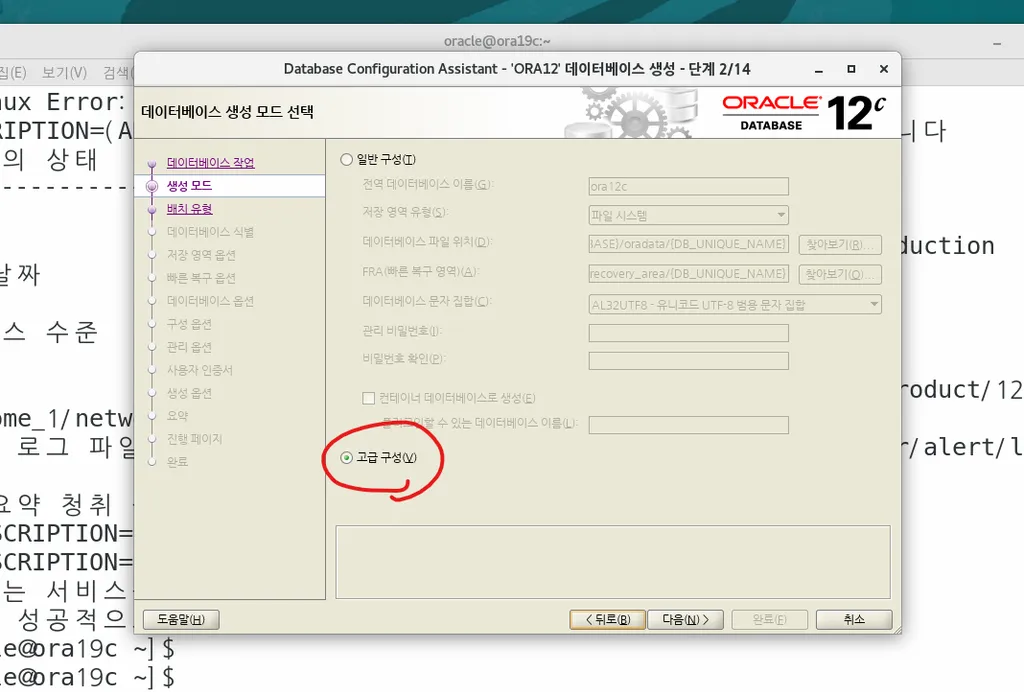Select the 일반 구성 radio button
Screen dimensions: 1024x692
click(346, 159)
